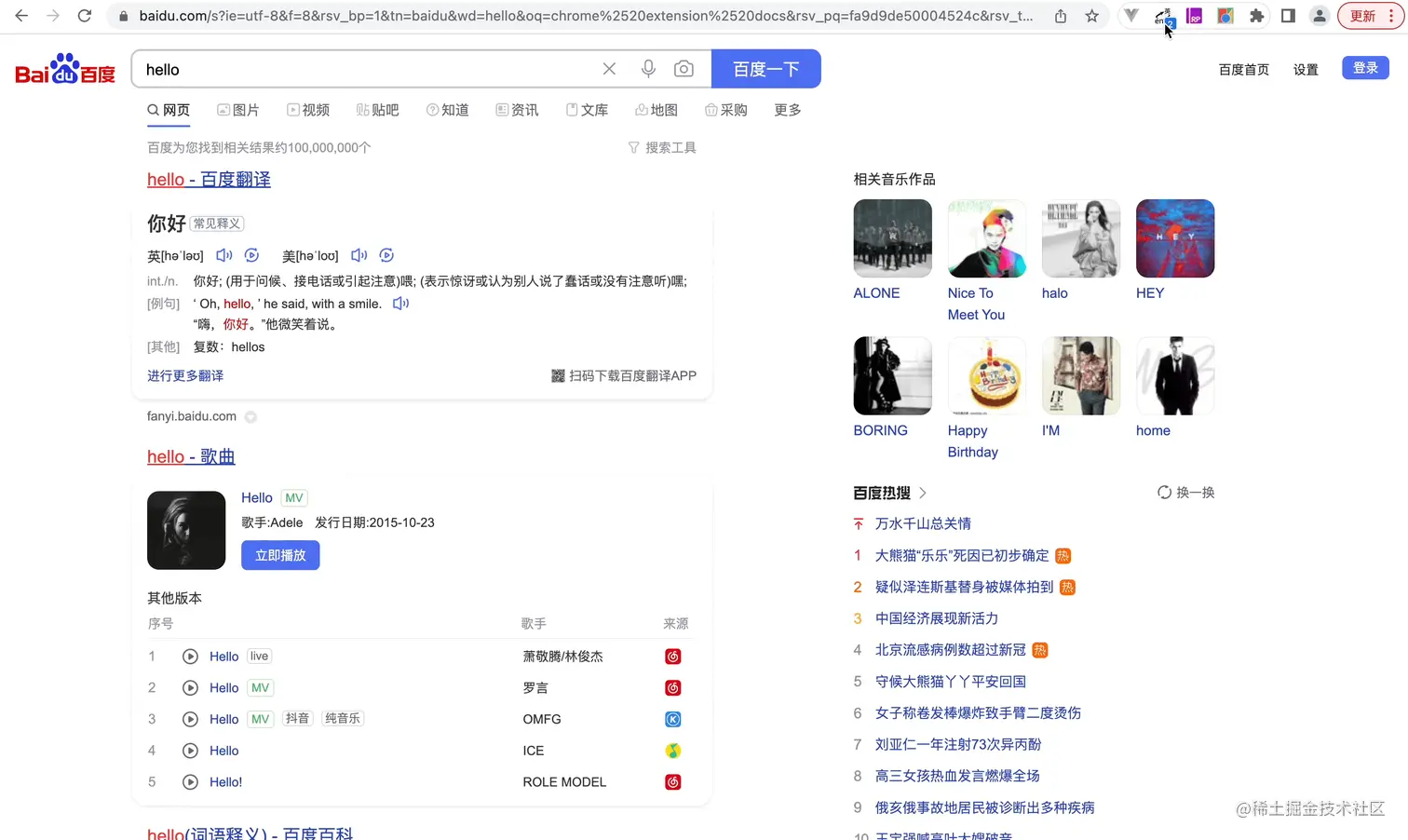Play the British pronunciation speaker icon
1408x840 pixels.
[223, 254]
